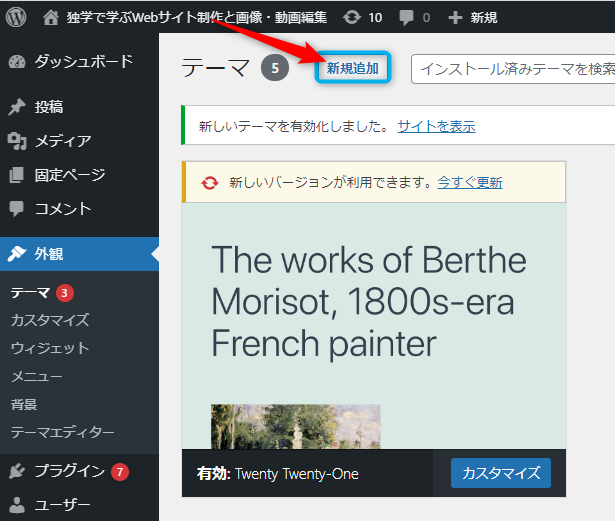Screen dimensions: 615x521
Task: Click the red update-available refresh icon
Action: [210, 183]
